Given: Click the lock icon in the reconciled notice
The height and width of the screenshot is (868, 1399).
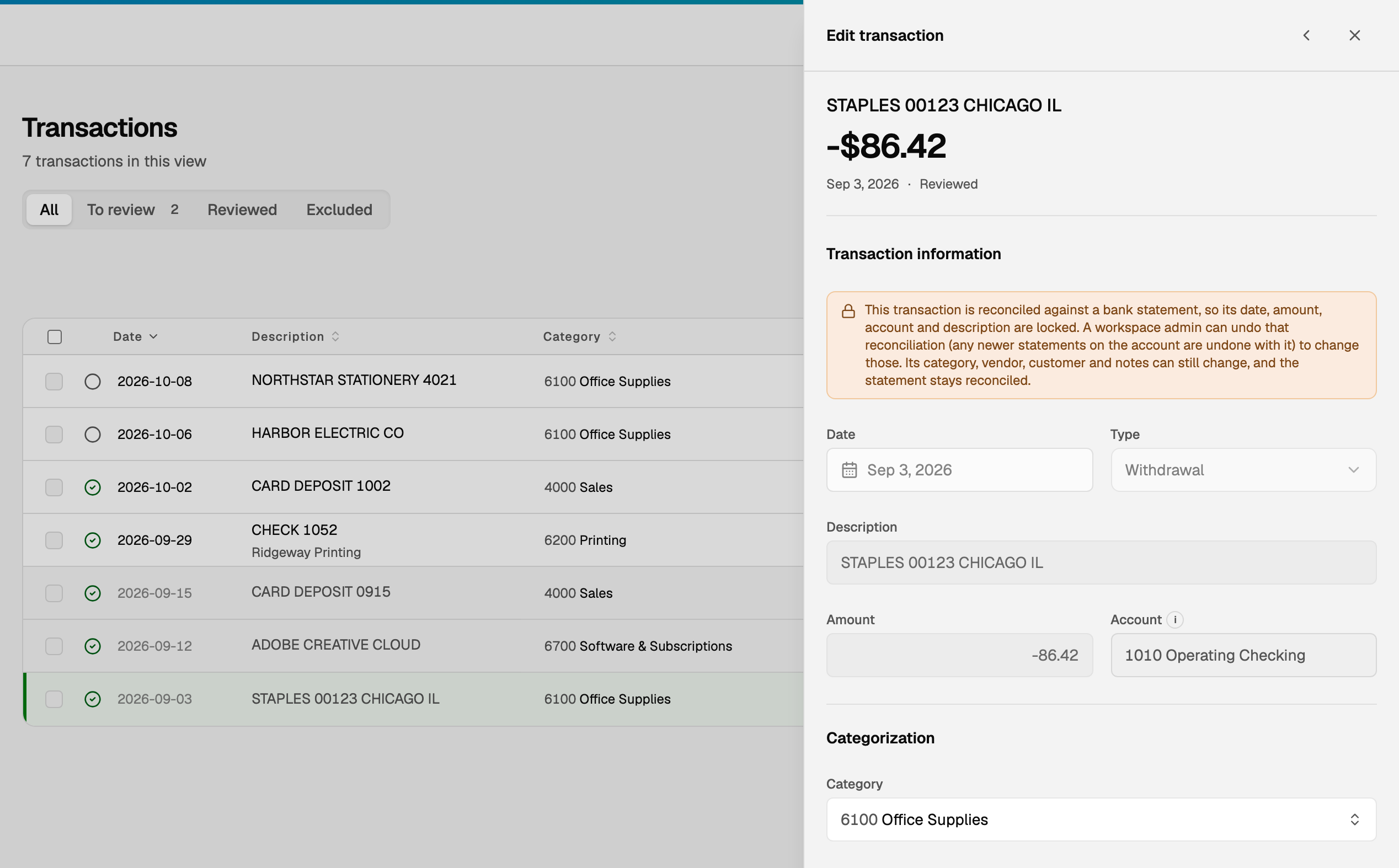Looking at the screenshot, I should click(x=848, y=311).
